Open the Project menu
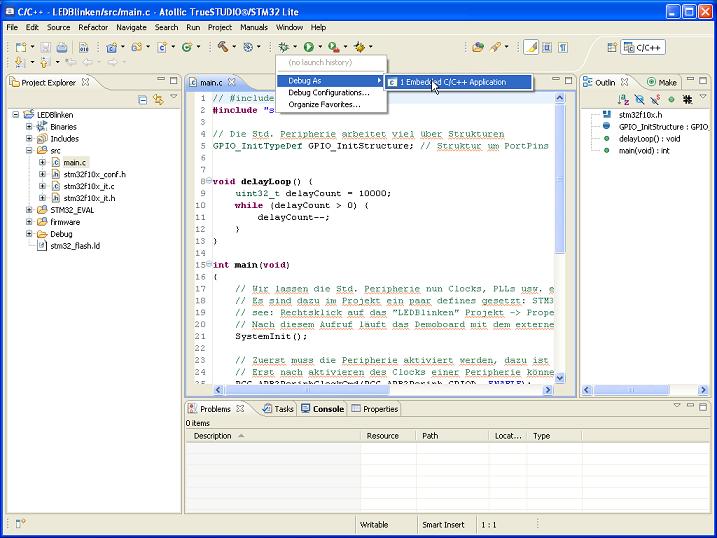The image size is (717, 538). click(220, 27)
